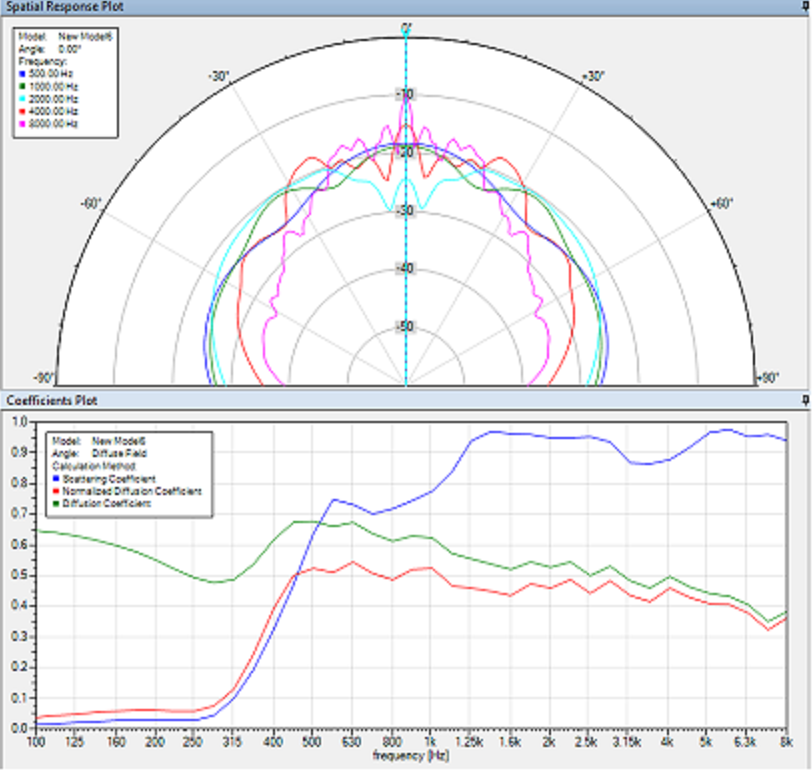Click 'Calculation Method' label in coefficients legend
This screenshot has height=773, width=812.
(94, 466)
